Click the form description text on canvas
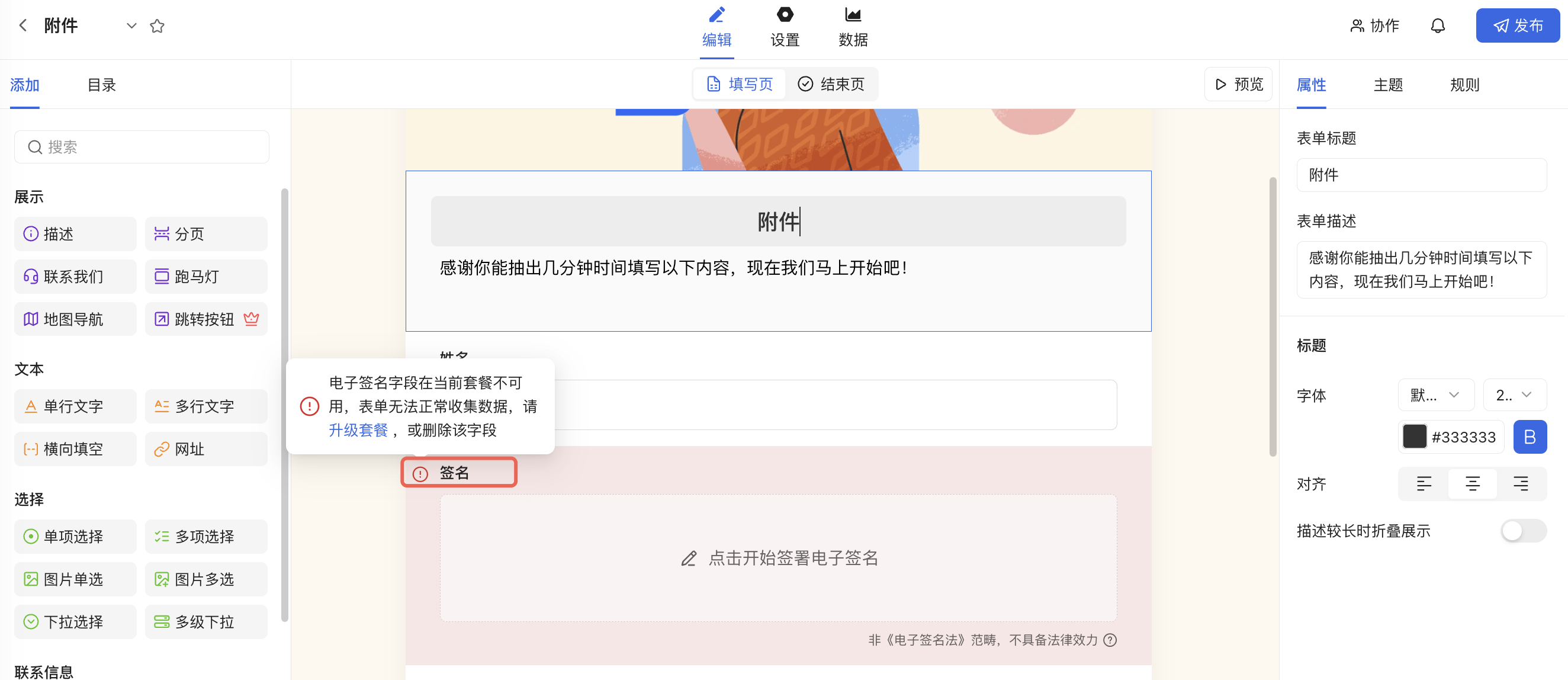The width and height of the screenshot is (1568, 680). pos(673,268)
